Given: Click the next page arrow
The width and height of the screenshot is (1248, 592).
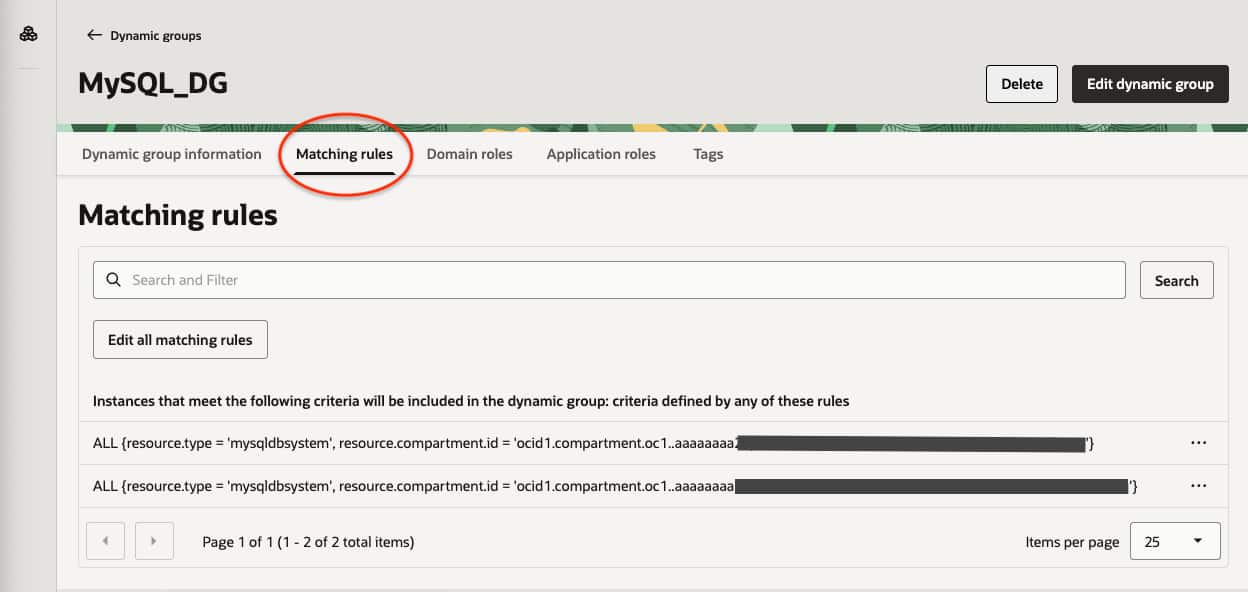Looking at the screenshot, I should [154, 541].
